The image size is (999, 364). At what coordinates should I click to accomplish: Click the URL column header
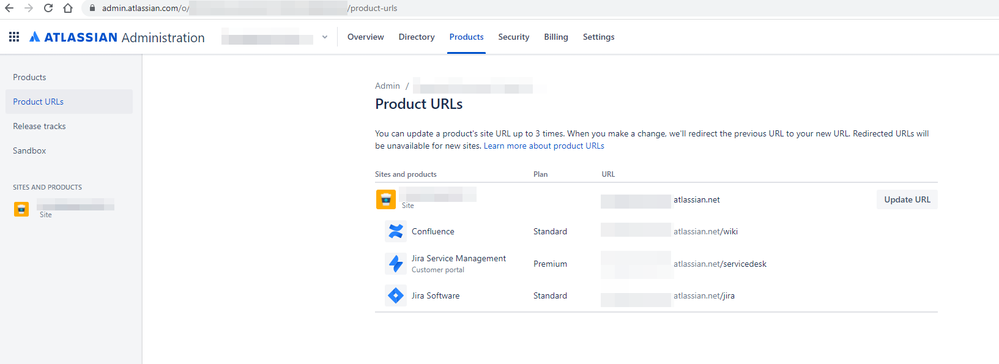click(x=608, y=174)
